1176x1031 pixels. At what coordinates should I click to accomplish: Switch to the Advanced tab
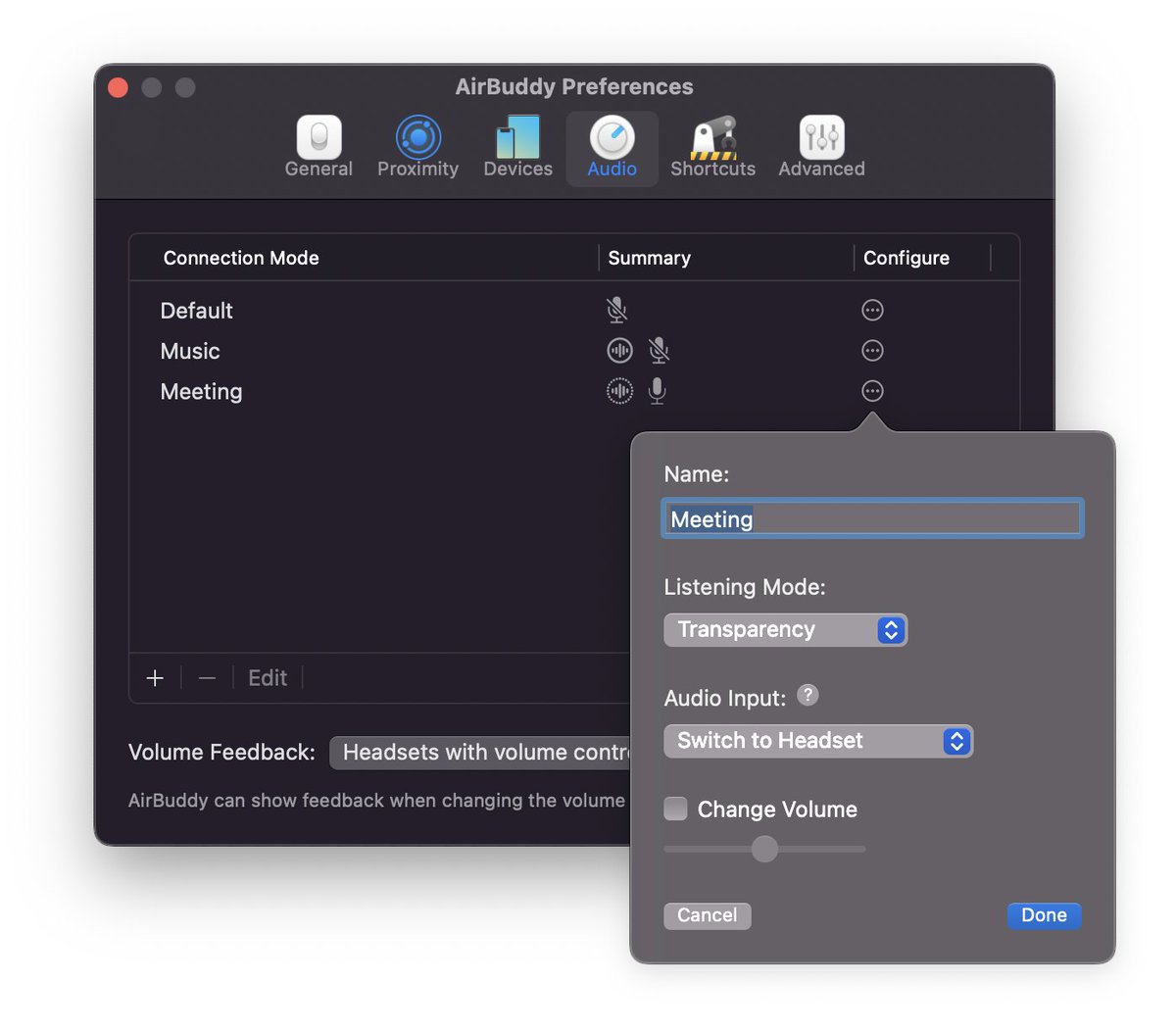click(x=821, y=147)
